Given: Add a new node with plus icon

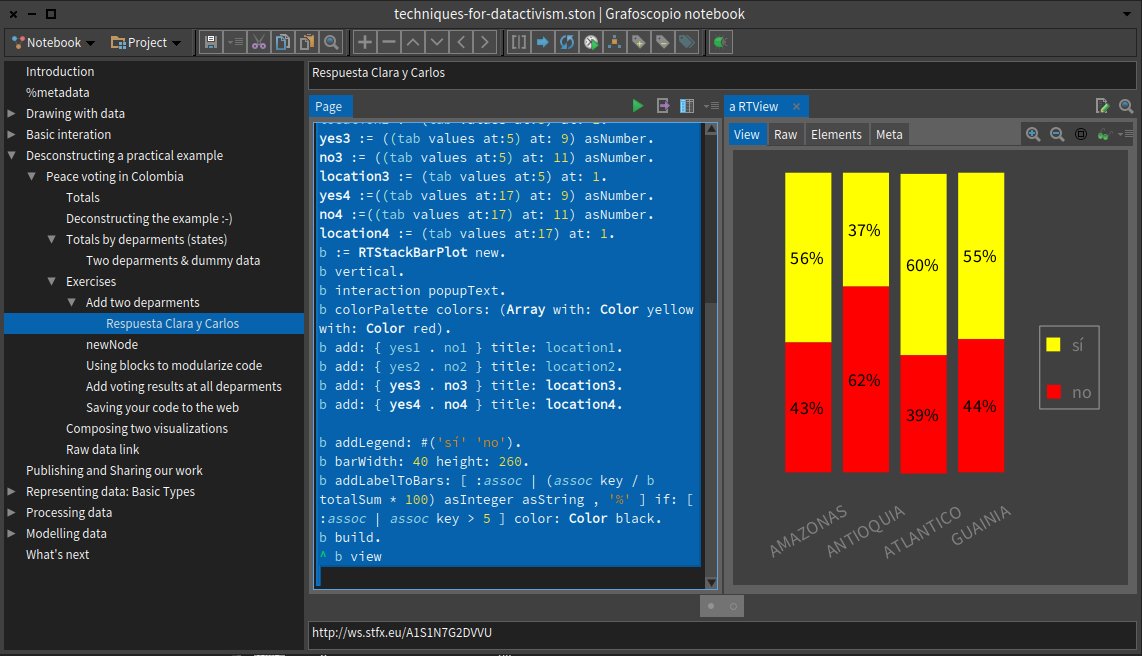Looking at the screenshot, I should coord(364,42).
